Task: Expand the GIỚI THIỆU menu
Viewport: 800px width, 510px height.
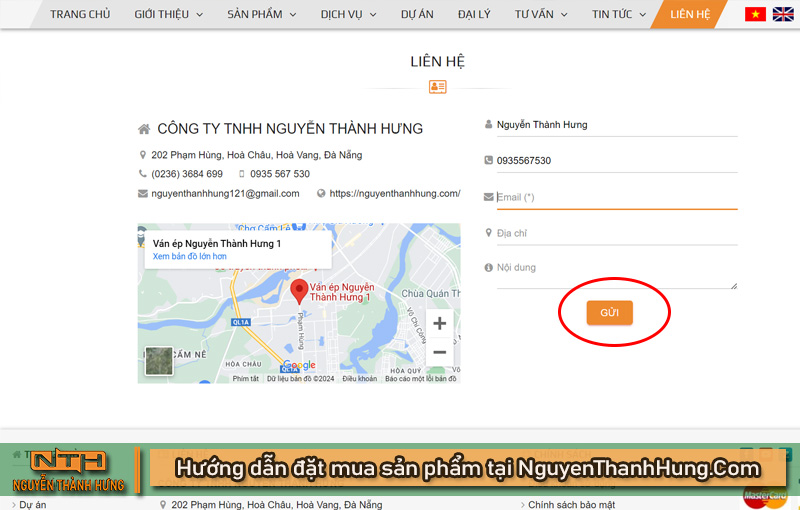Action: tap(168, 14)
